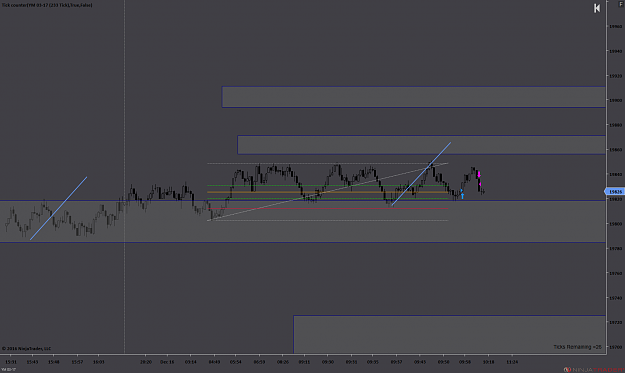The image size is (625, 373).
Task: Select the bottom gray rectangle zone near 19720
Action: point(450,334)
